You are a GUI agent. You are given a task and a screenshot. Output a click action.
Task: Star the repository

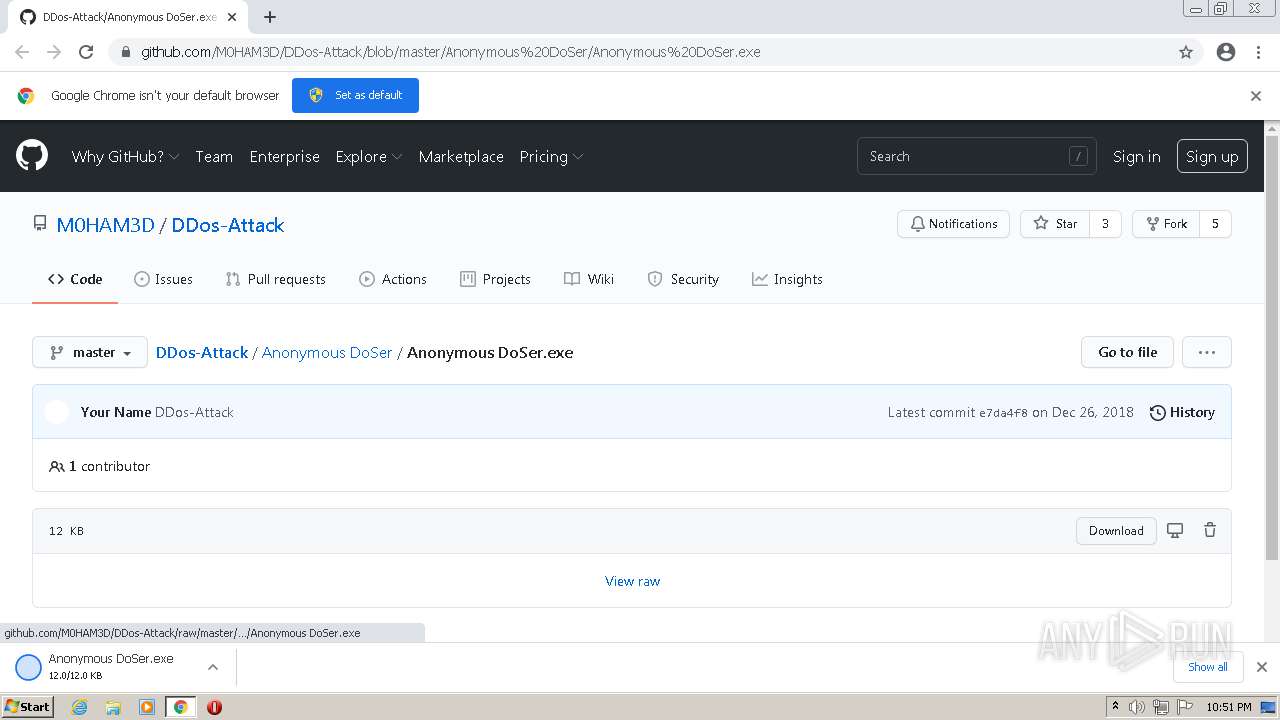1055,224
